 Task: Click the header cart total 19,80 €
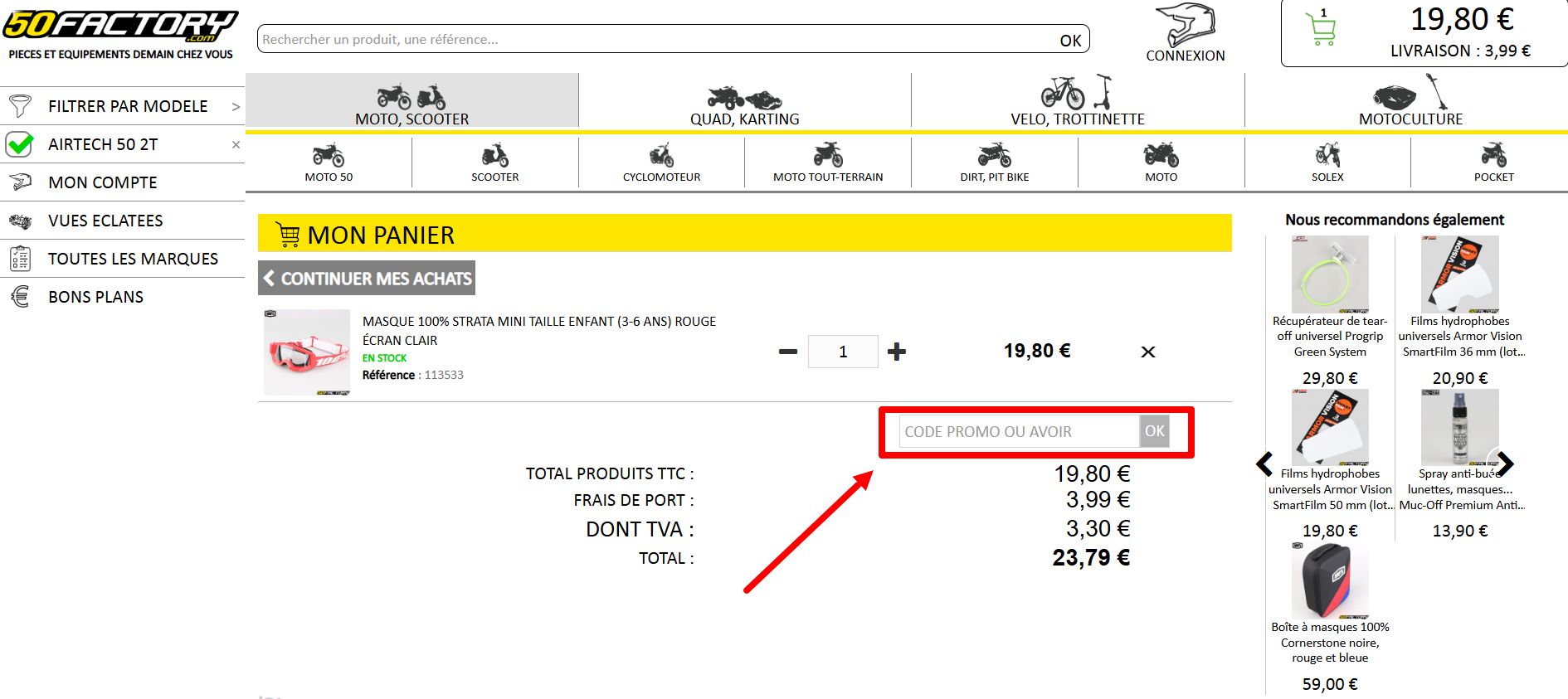[x=1462, y=19]
